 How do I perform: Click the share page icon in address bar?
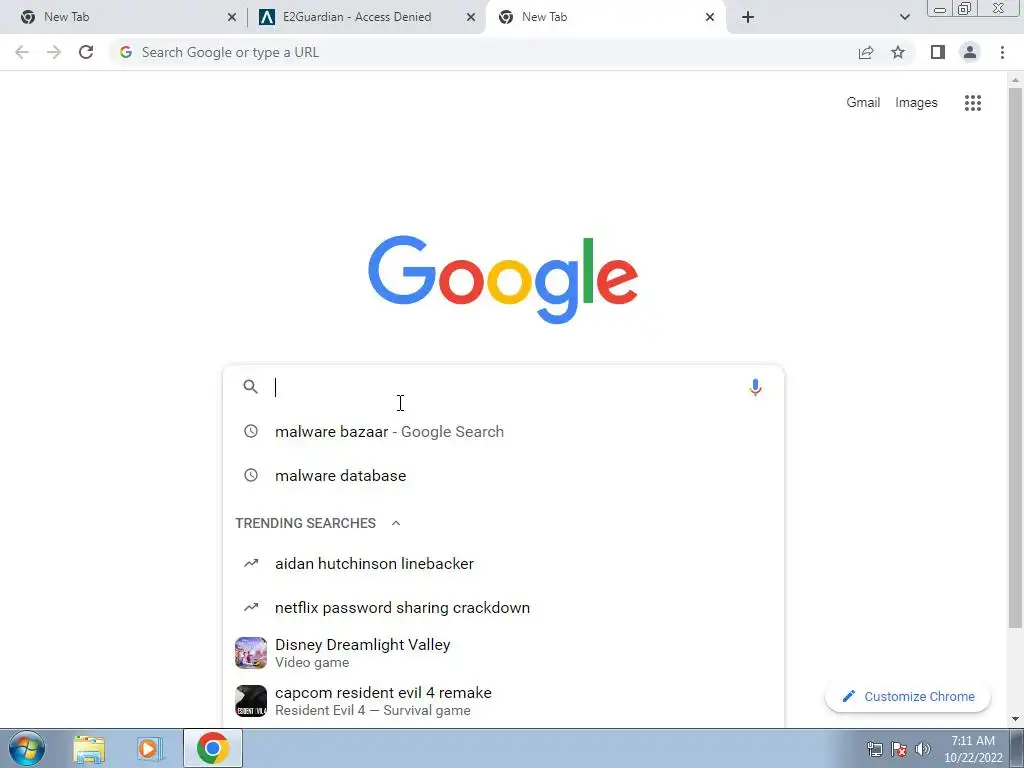(x=866, y=52)
